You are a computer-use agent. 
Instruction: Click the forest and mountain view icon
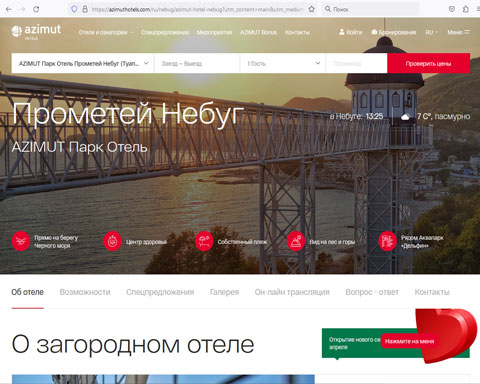[x=296, y=241]
